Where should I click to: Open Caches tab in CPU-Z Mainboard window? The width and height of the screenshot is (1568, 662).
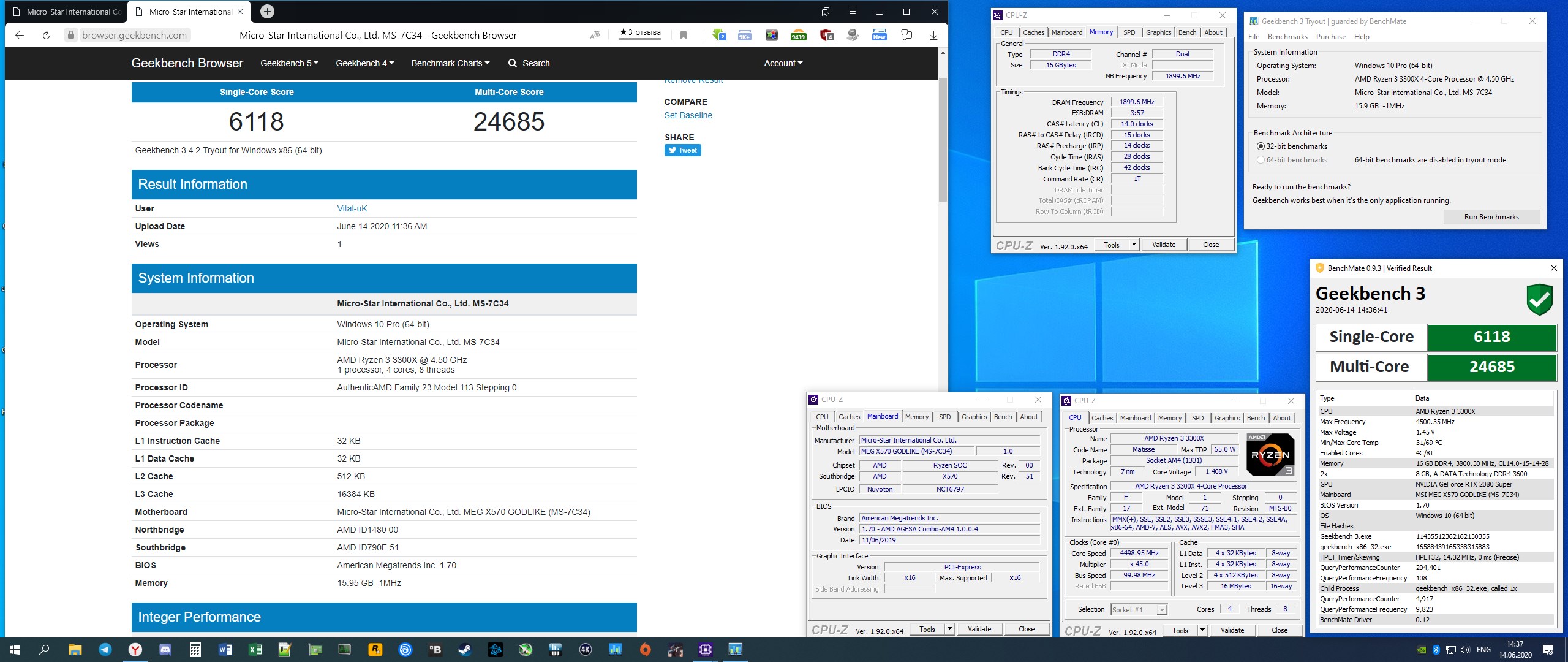point(849,417)
